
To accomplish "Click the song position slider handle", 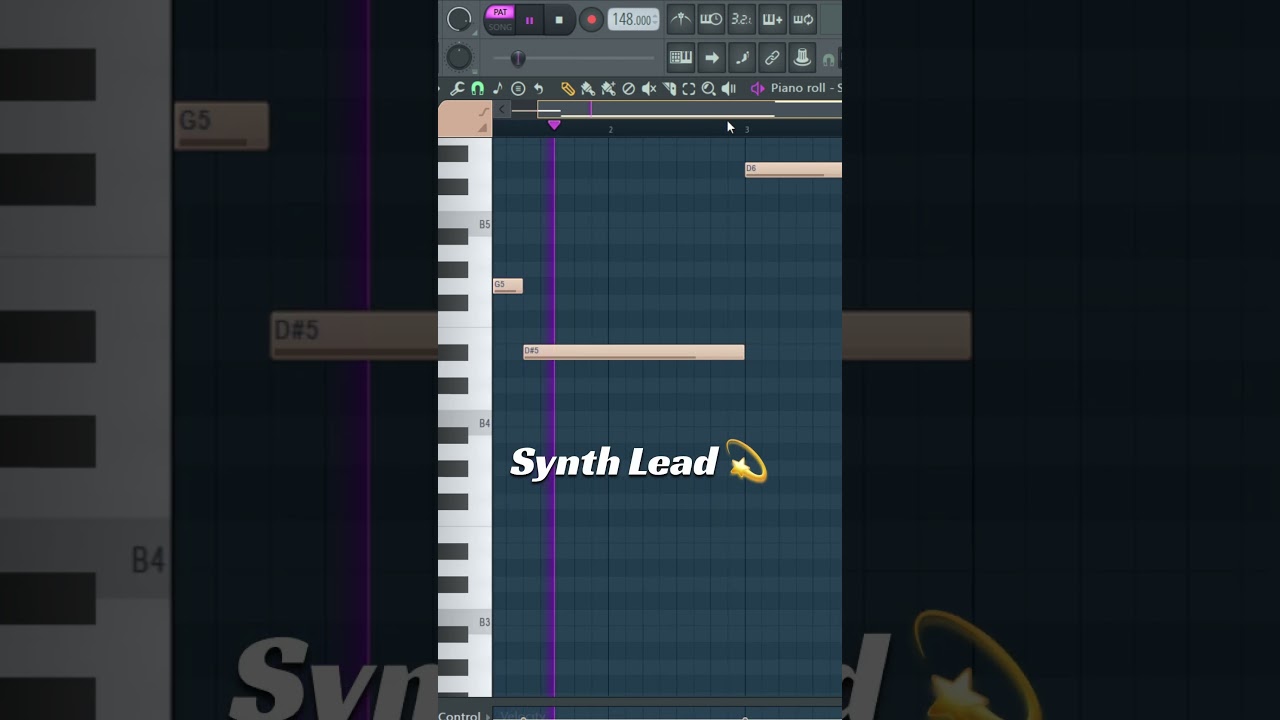I will (x=518, y=58).
